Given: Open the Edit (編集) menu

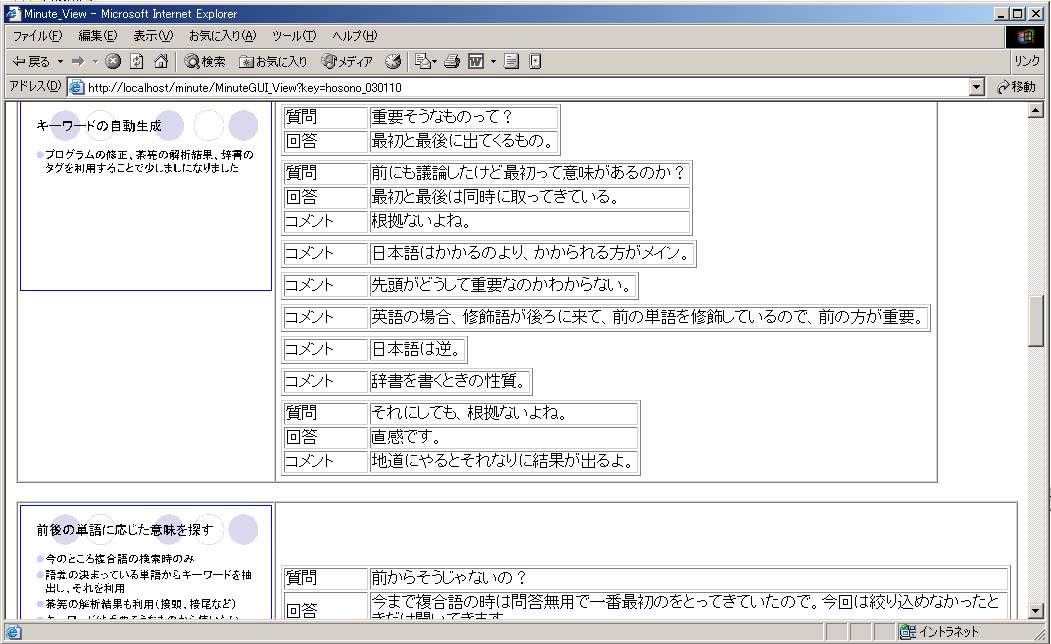Looking at the screenshot, I should [97, 36].
